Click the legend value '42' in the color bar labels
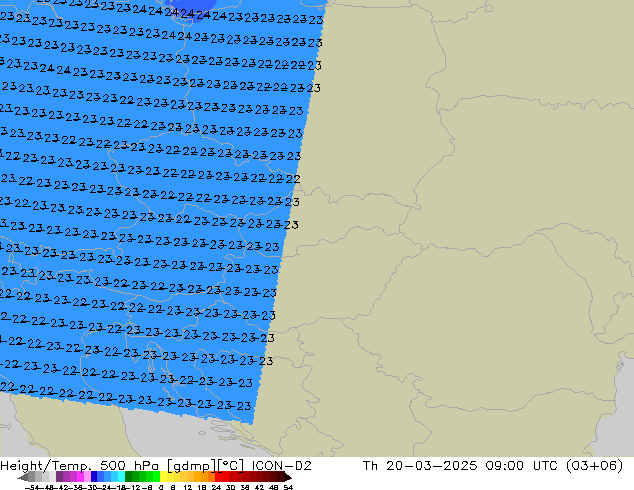 pyautogui.click(x=260, y=487)
